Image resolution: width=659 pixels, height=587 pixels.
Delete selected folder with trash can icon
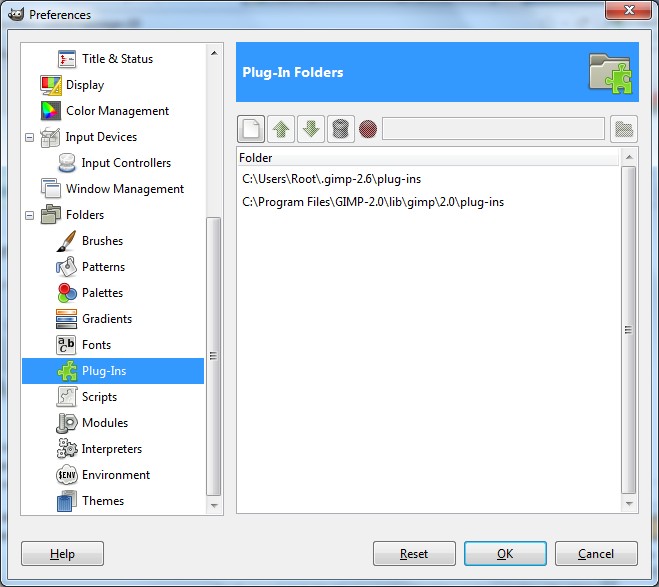click(341, 129)
